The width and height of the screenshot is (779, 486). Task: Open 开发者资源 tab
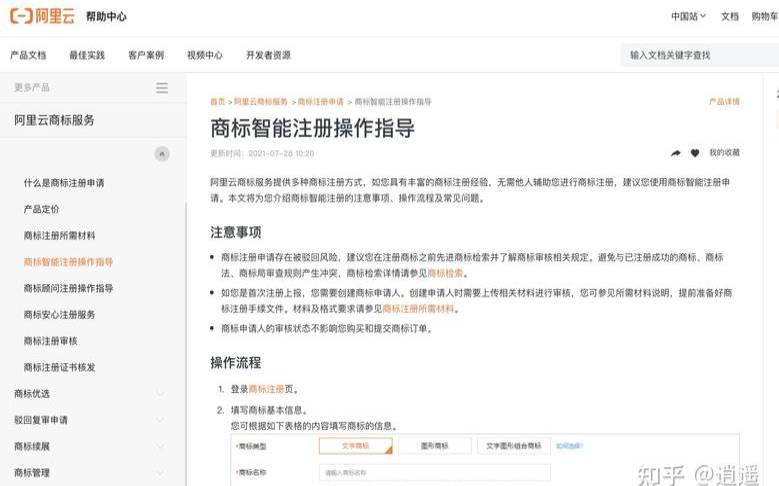[268, 55]
